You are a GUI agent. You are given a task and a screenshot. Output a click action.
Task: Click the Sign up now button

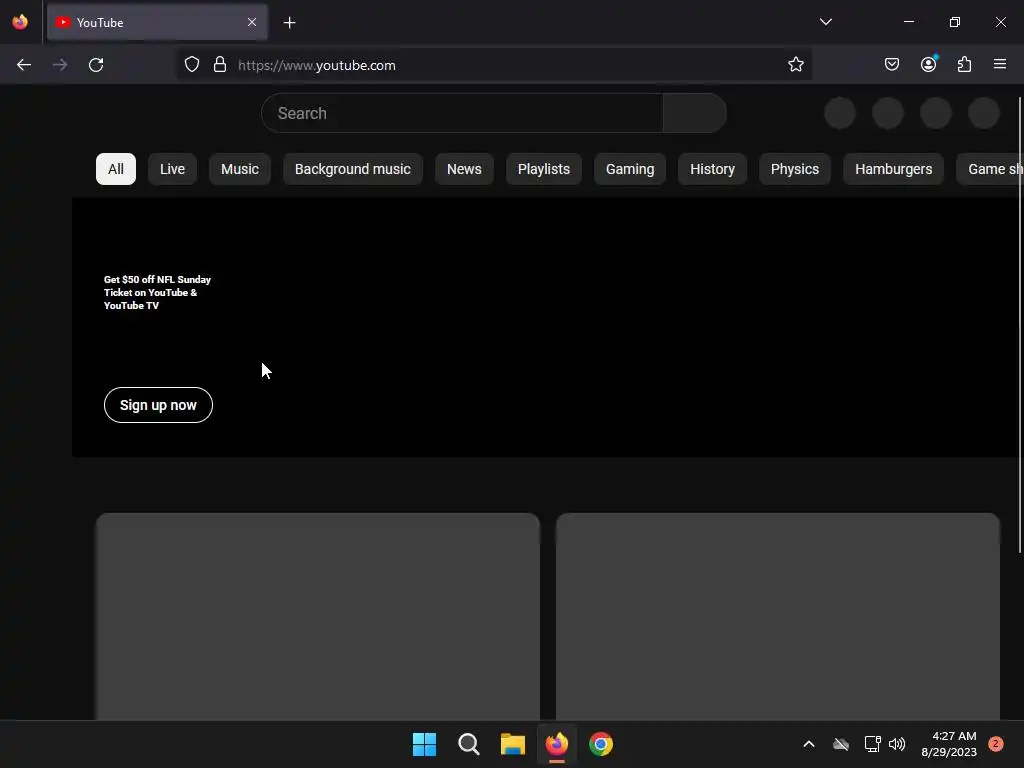pos(158,405)
